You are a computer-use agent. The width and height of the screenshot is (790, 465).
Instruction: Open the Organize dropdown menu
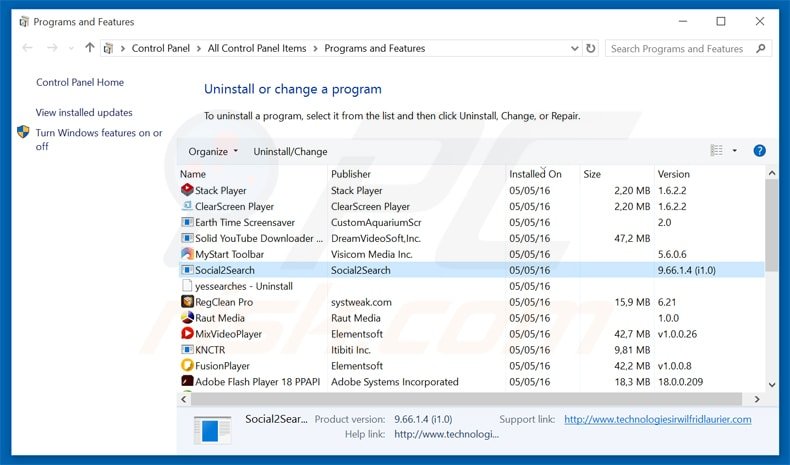(x=213, y=152)
